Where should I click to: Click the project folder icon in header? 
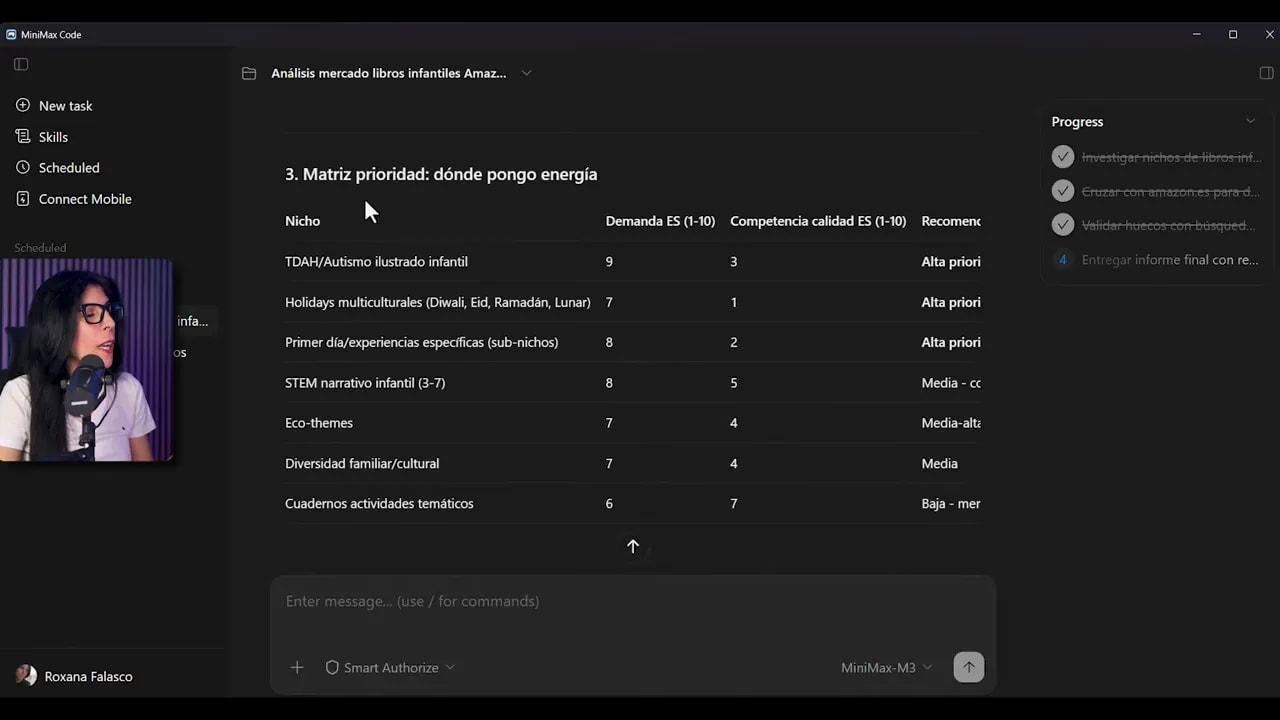[x=249, y=73]
